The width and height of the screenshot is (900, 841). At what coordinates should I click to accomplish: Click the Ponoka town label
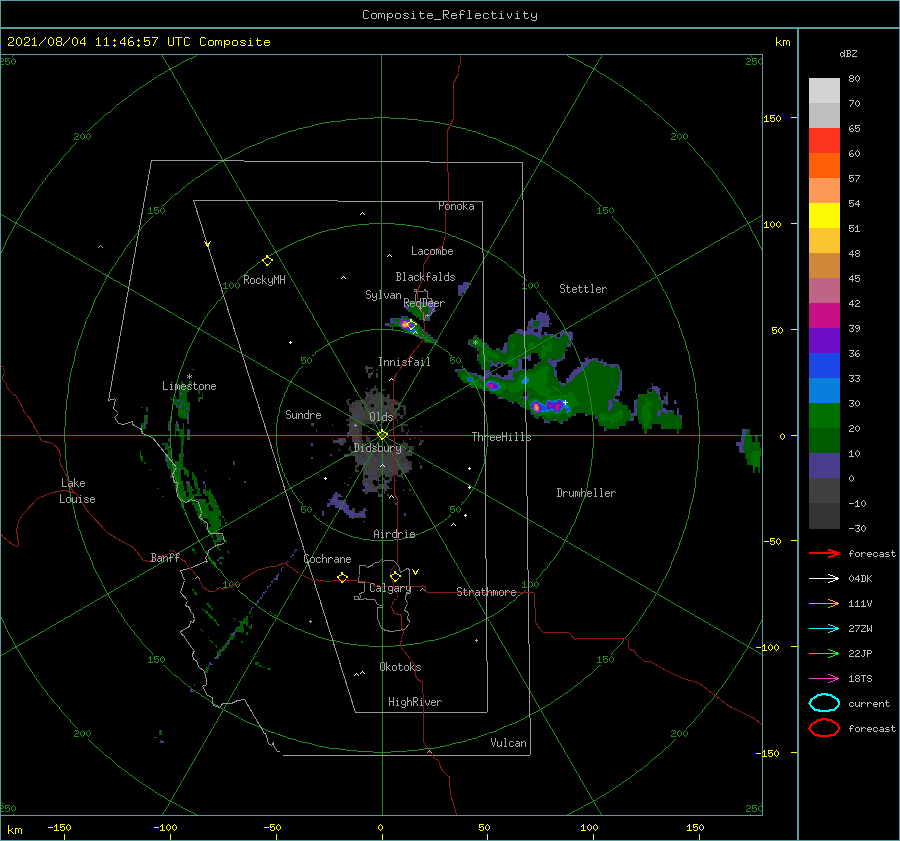(x=456, y=206)
